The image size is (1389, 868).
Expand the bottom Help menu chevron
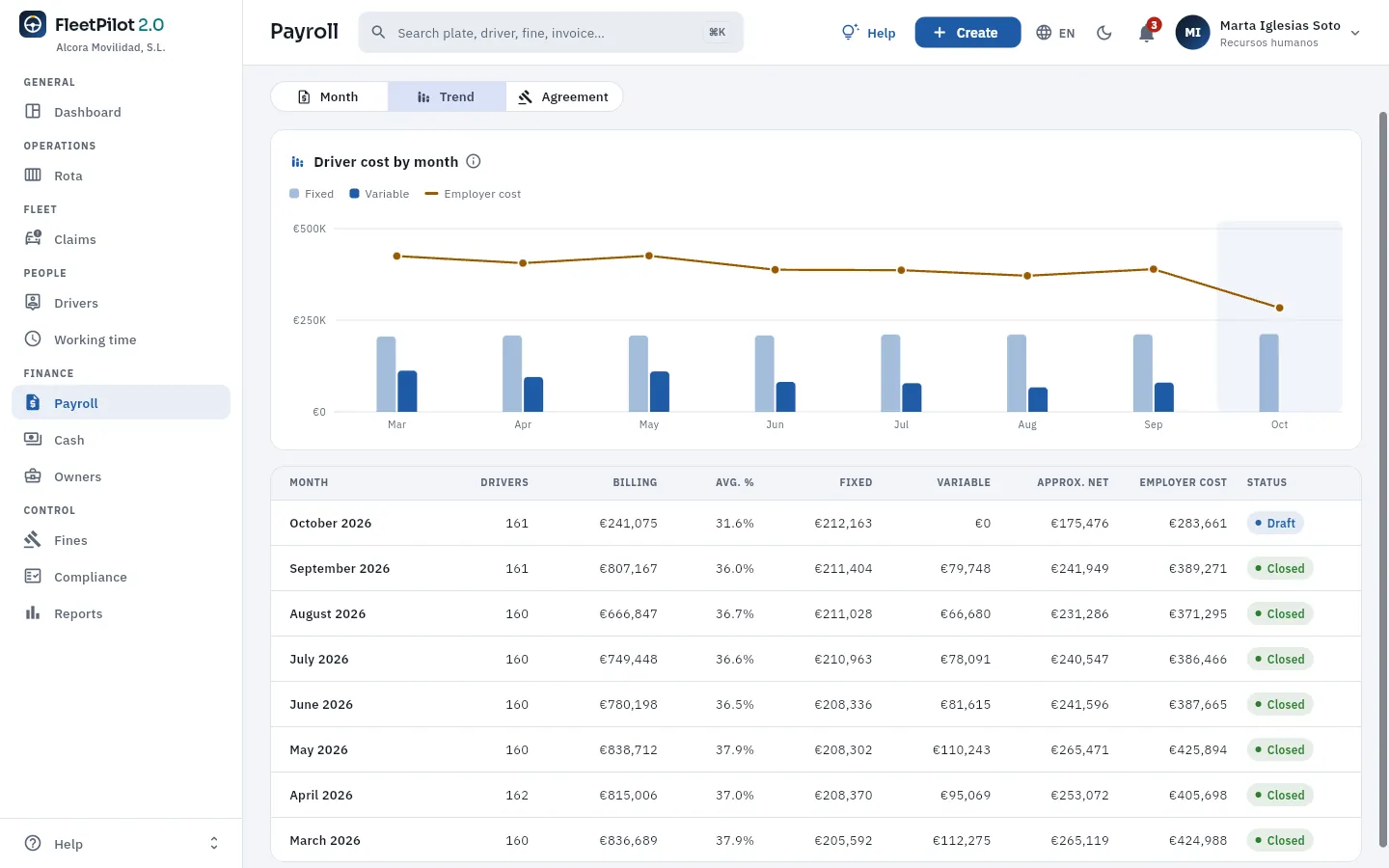tap(214, 844)
